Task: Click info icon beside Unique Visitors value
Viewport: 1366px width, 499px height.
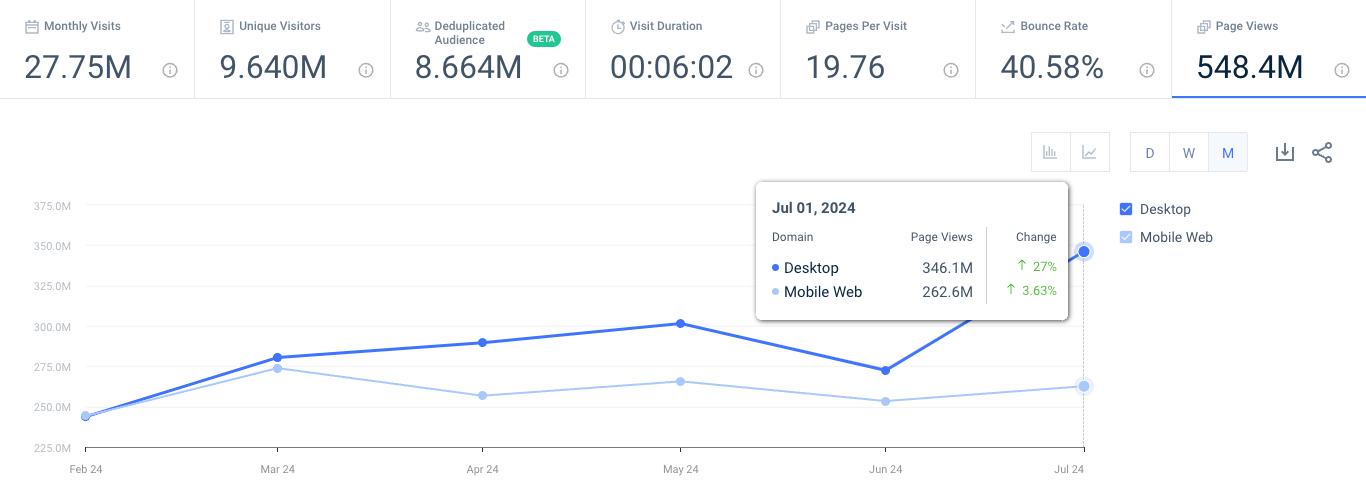Action: tap(366, 70)
